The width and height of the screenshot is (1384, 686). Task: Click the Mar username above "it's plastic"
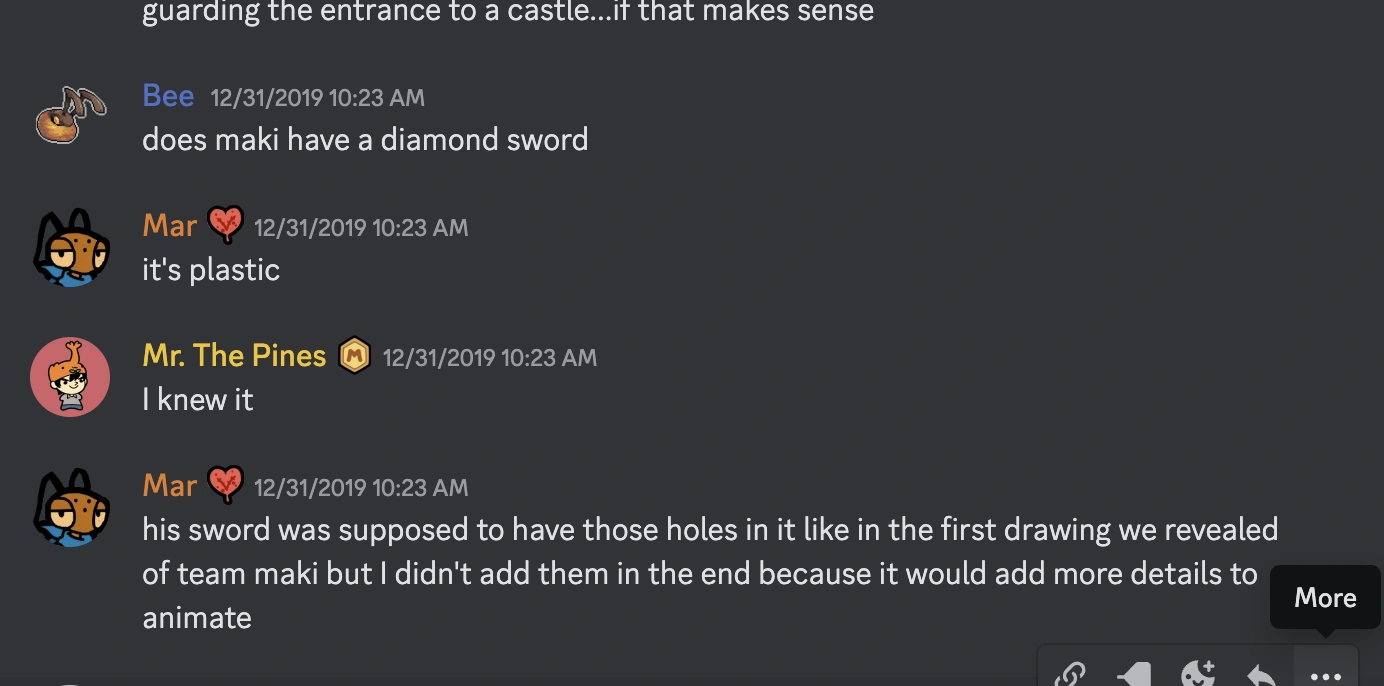coord(169,226)
